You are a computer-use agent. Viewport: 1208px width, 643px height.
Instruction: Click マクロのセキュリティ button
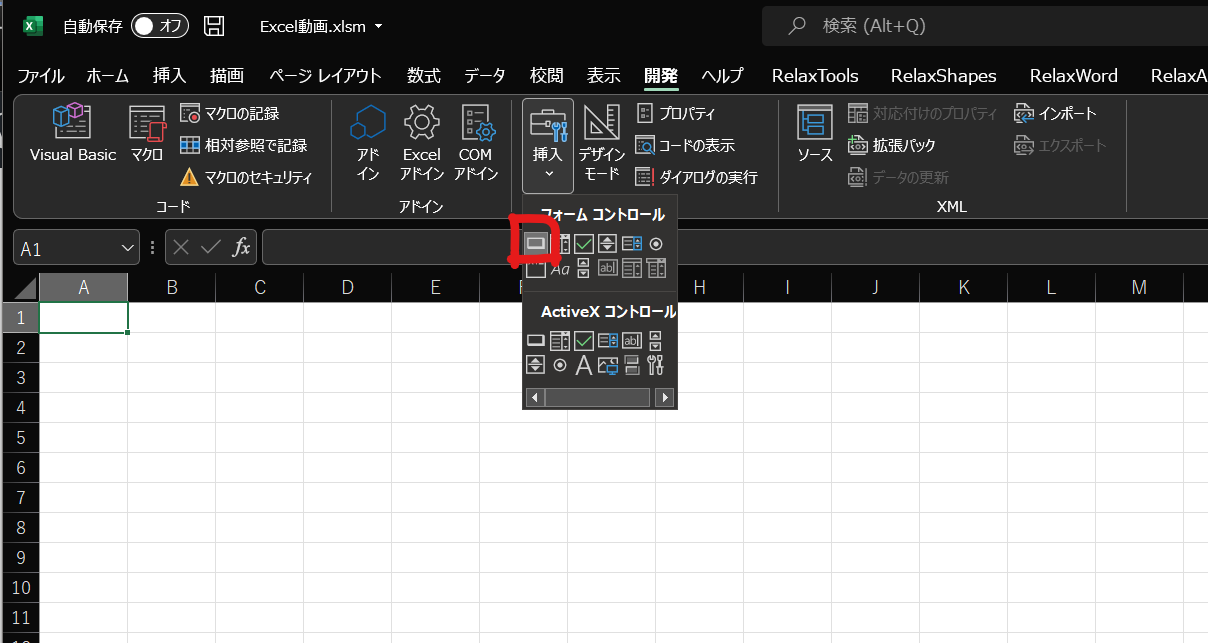pos(246,177)
